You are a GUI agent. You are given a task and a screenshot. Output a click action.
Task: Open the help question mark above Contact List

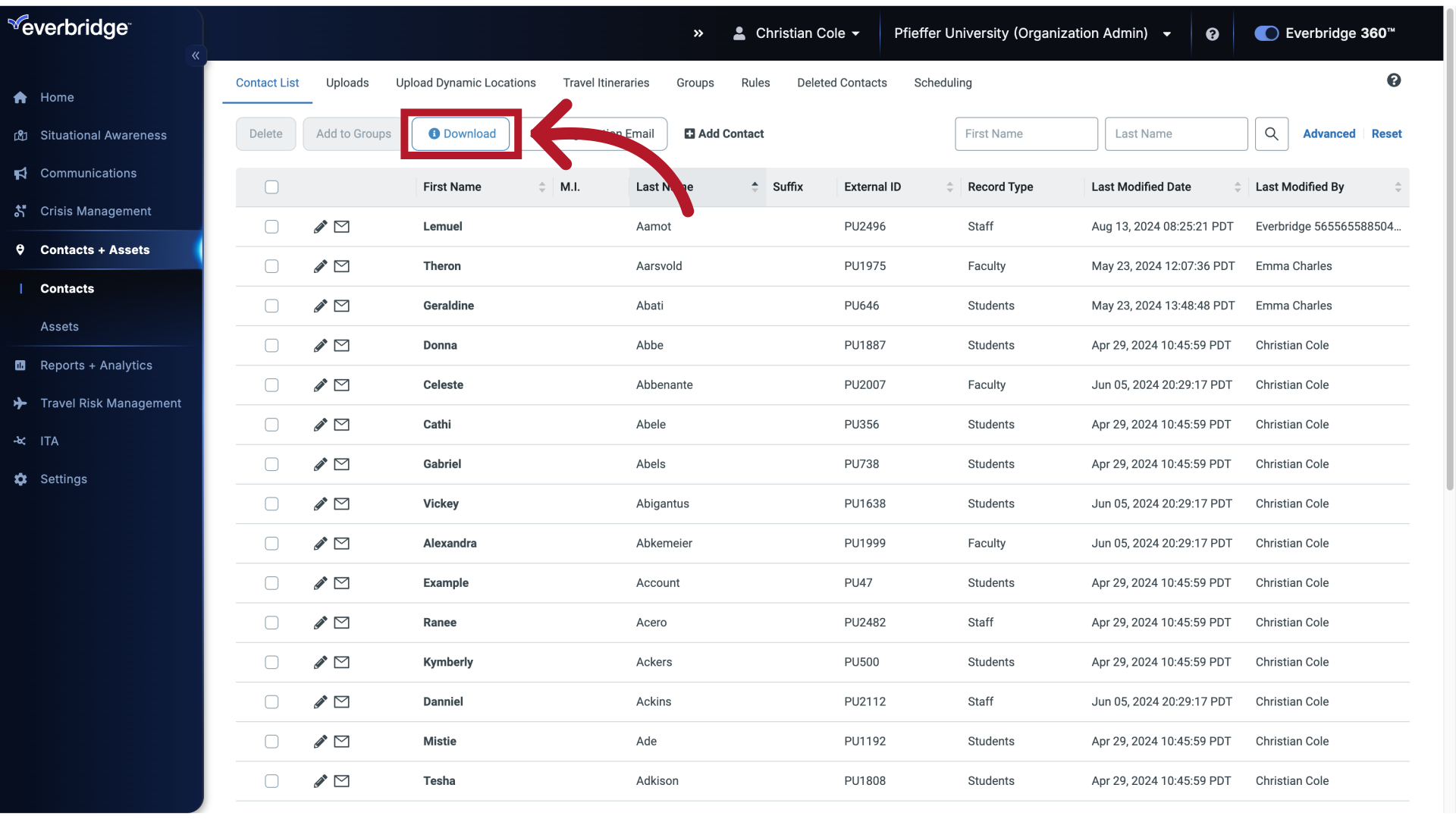(x=1394, y=80)
